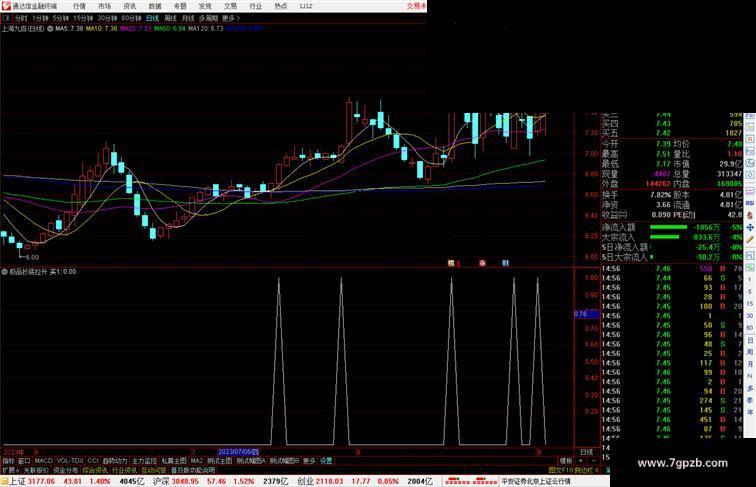This screenshot has width=756, height=487.
Task: Switch chart to 1分钟 period
Action: (40, 18)
